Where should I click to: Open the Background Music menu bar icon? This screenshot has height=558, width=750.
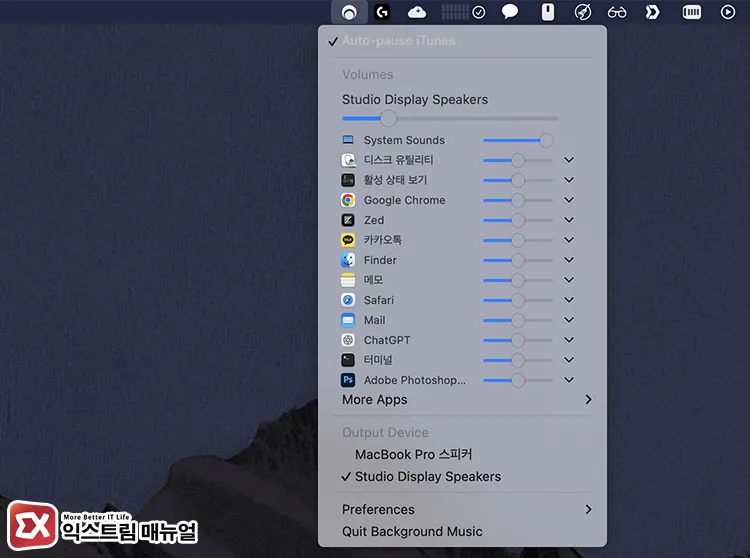[349, 12]
